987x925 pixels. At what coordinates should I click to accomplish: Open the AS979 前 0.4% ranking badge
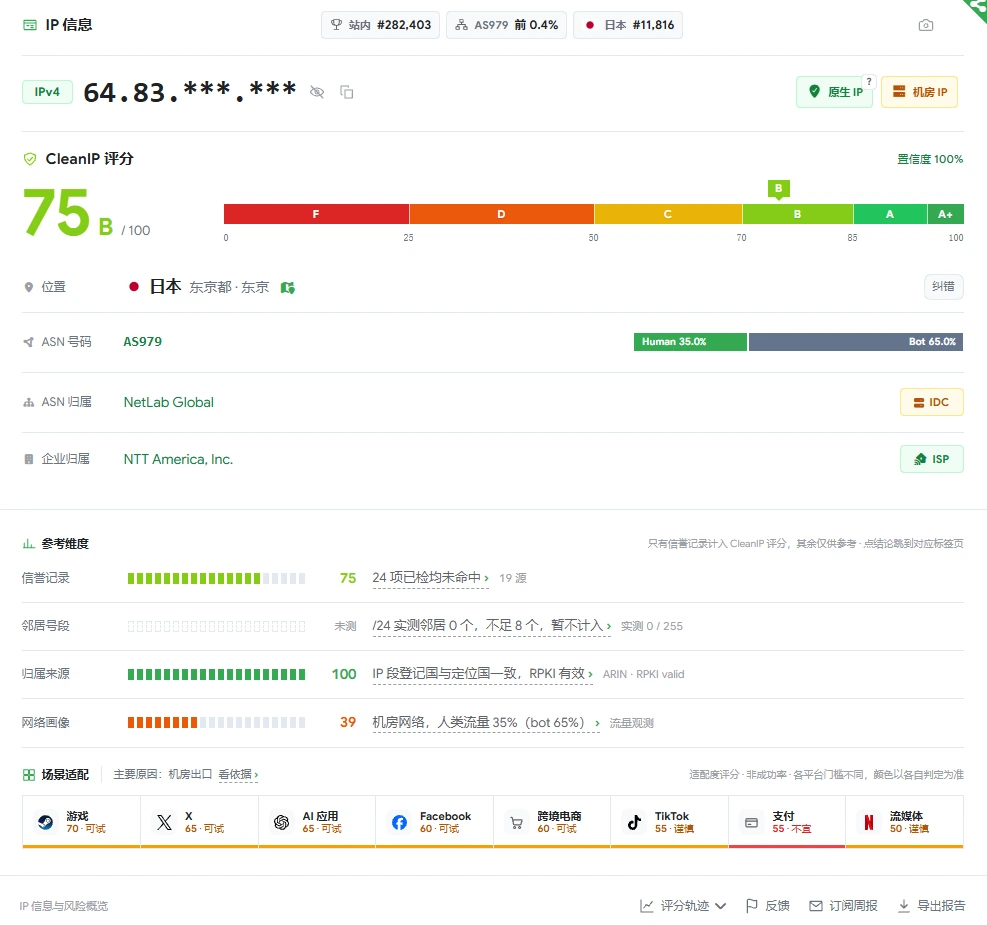[x=506, y=25]
